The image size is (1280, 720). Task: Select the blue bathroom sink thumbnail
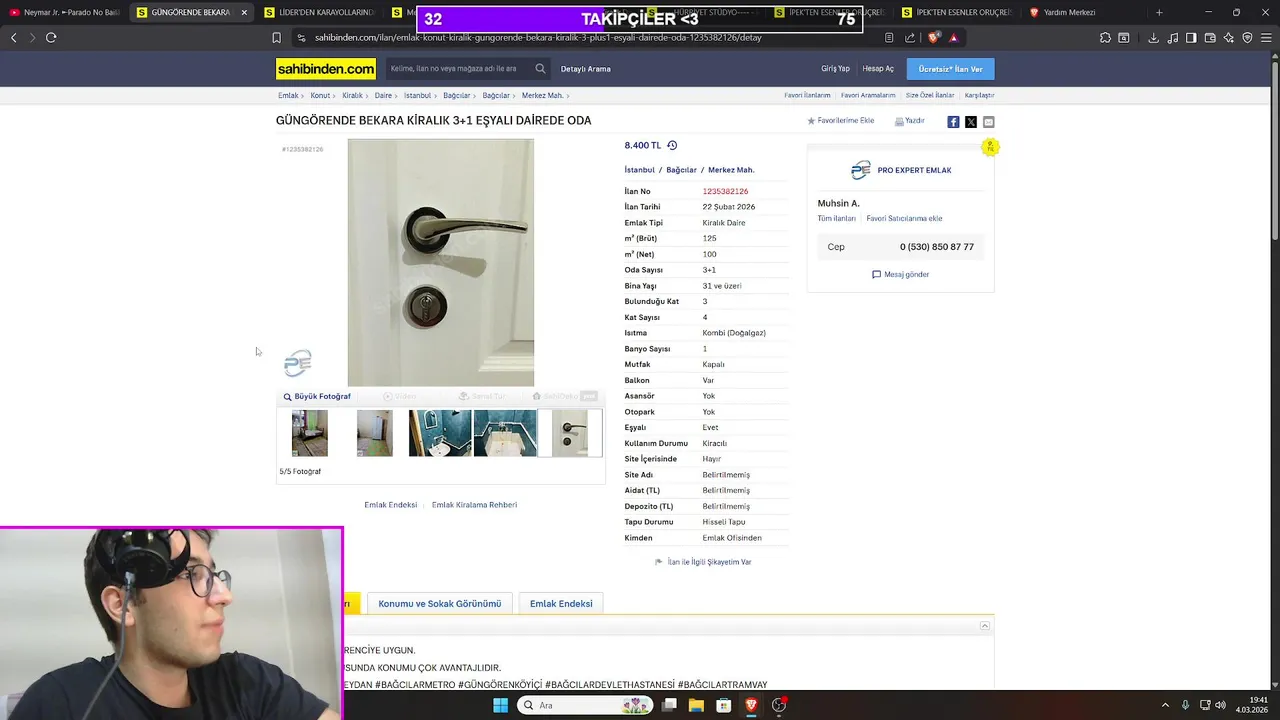tap(440, 433)
